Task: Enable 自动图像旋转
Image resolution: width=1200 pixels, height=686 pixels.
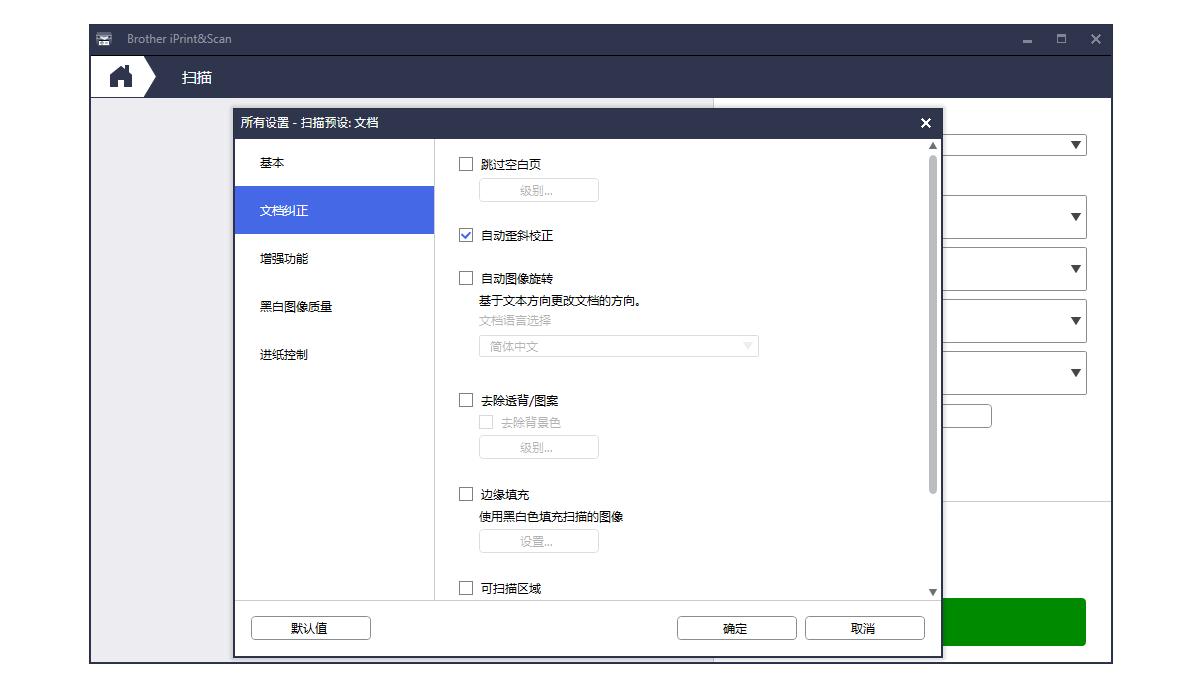Action: pyautogui.click(x=466, y=277)
